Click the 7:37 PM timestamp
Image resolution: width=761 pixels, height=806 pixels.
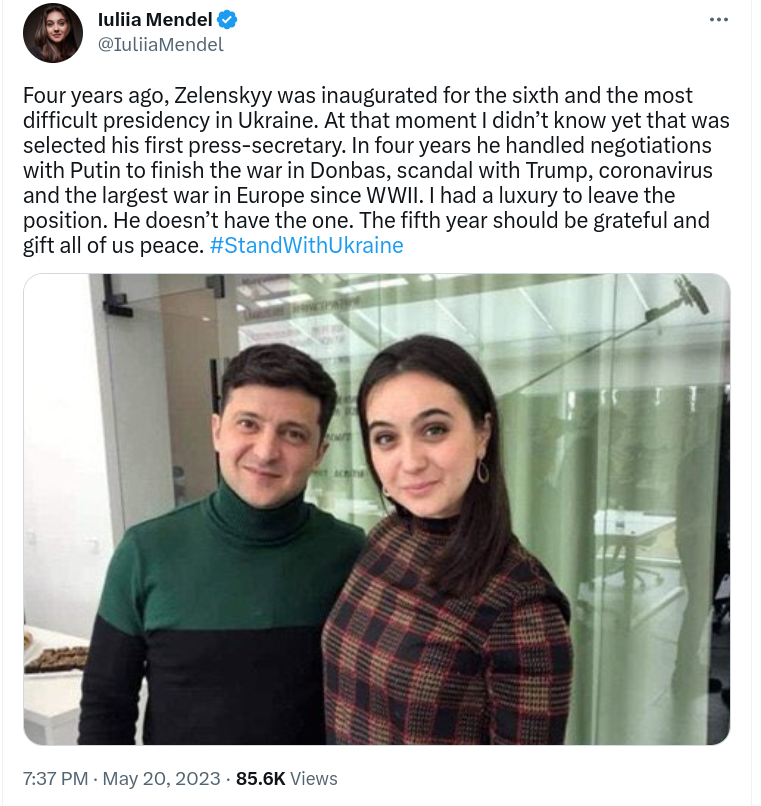point(55,778)
